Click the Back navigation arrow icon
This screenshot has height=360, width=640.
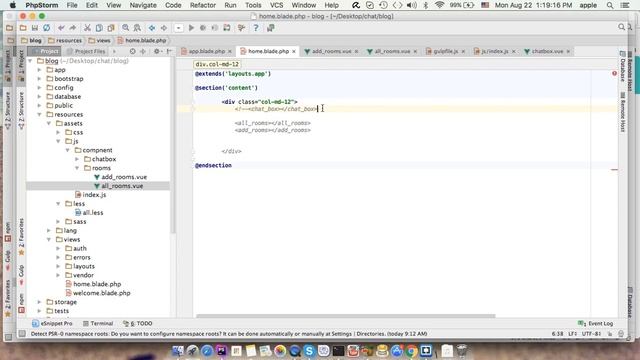click(152, 28)
